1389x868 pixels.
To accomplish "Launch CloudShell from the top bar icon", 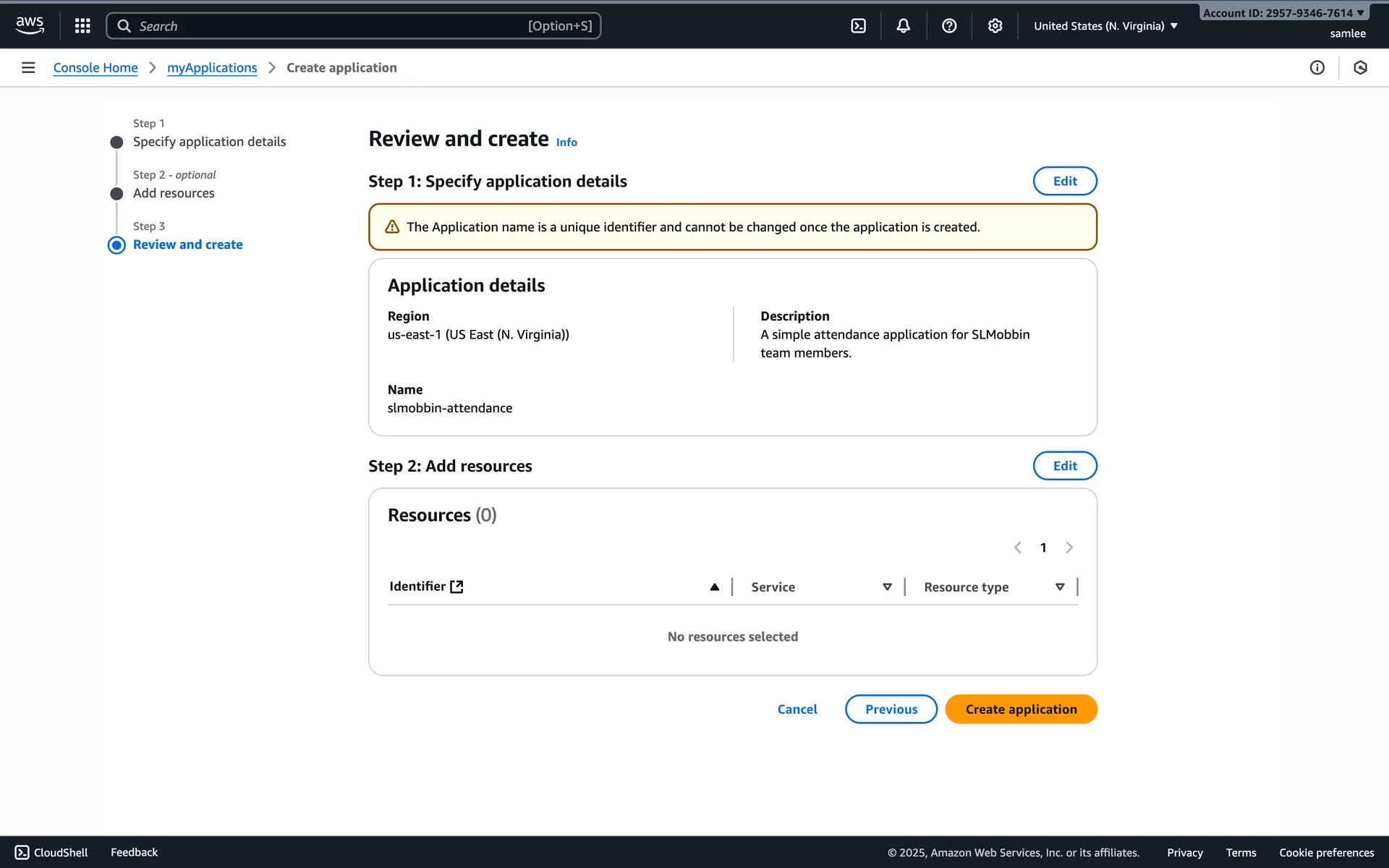I will point(858,26).
